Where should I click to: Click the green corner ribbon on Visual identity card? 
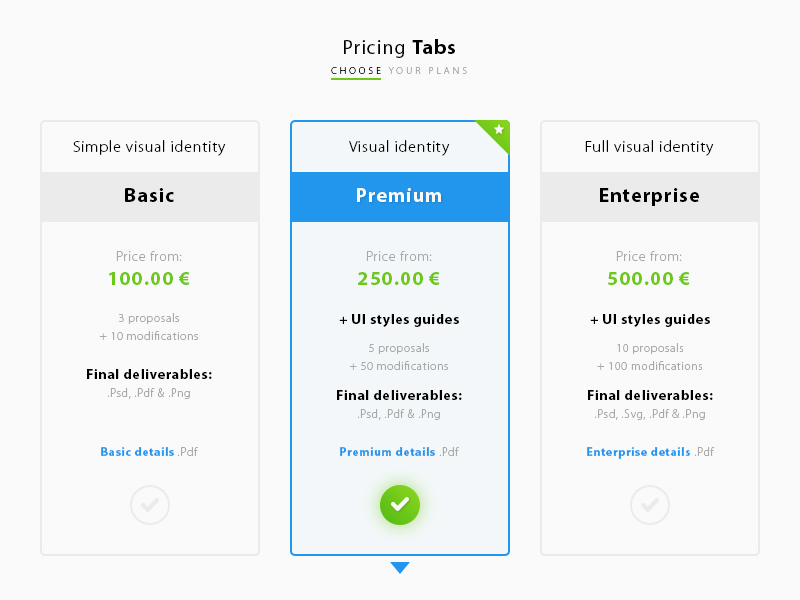tap(495, 133)
